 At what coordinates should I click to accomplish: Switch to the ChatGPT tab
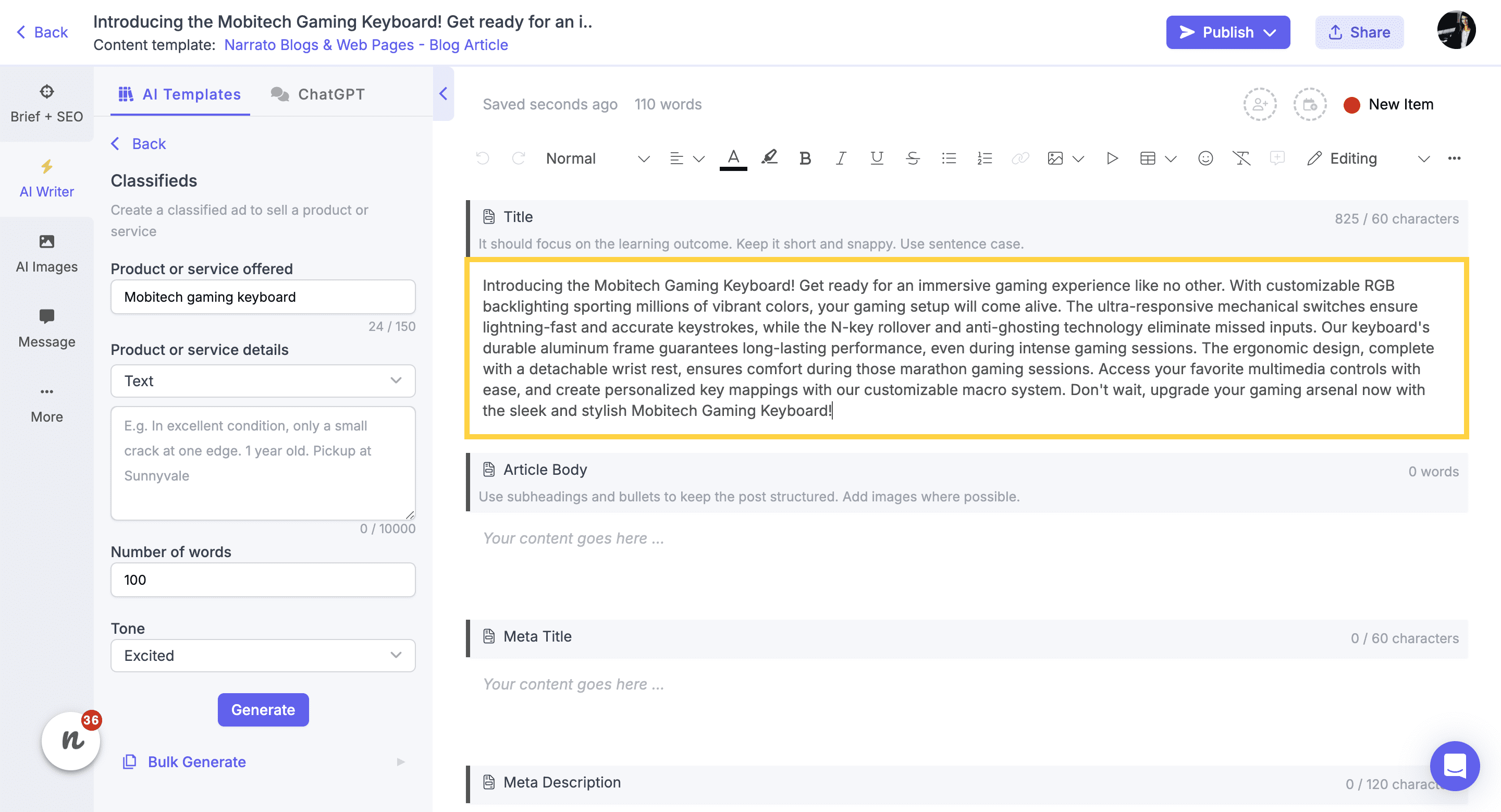[x=318, y=94]
